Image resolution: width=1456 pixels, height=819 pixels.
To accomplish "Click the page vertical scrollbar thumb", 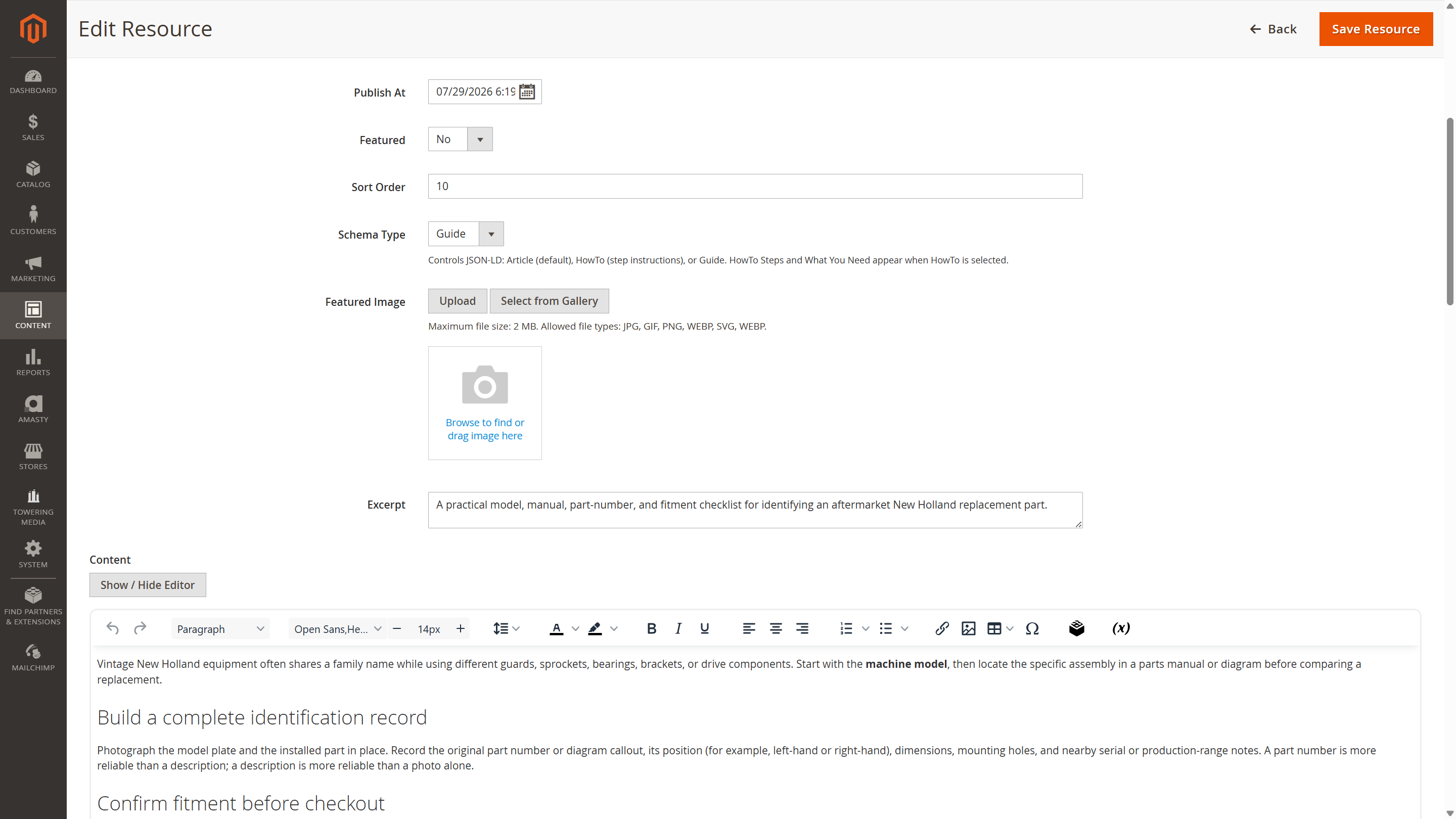I will pos(1450,212).
